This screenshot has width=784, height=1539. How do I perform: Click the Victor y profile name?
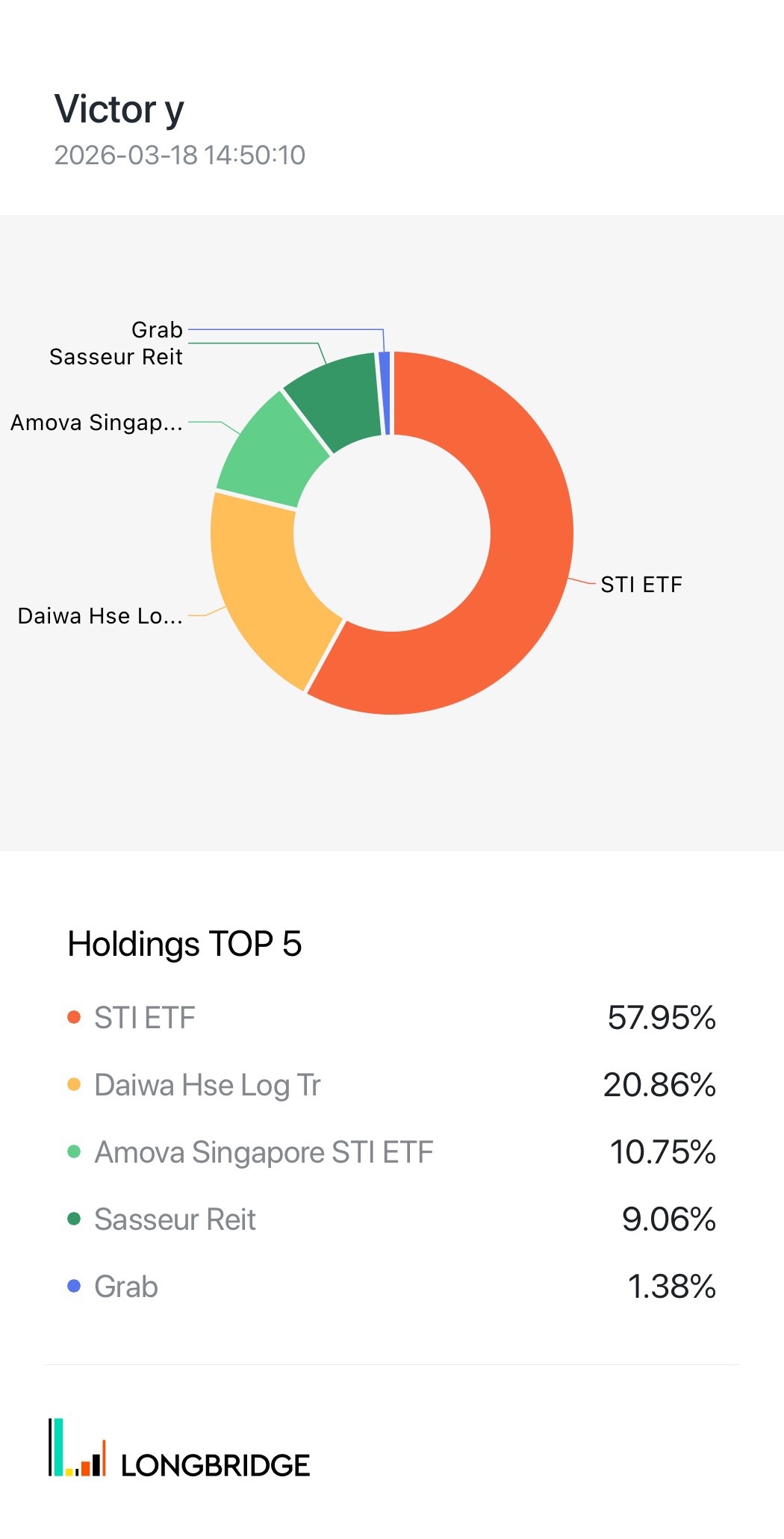tap(119, 109)
